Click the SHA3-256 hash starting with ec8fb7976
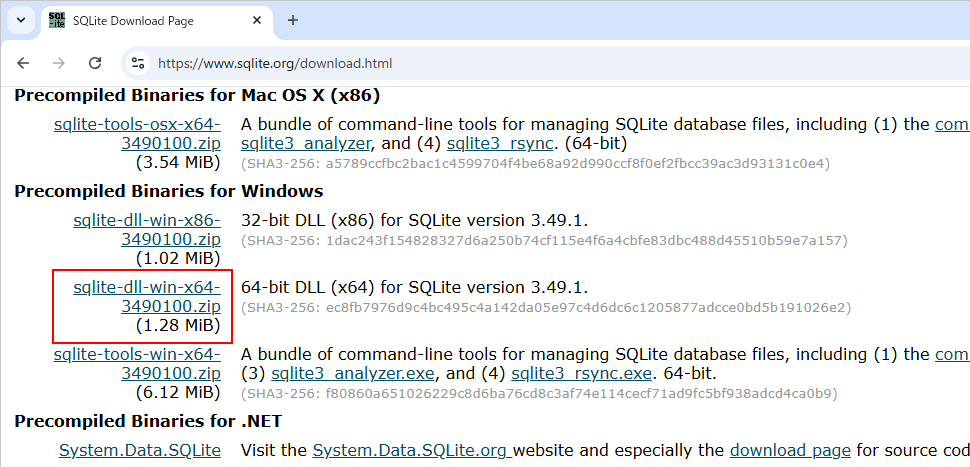This screenshot has width=970, height=467. click(546, 307)
